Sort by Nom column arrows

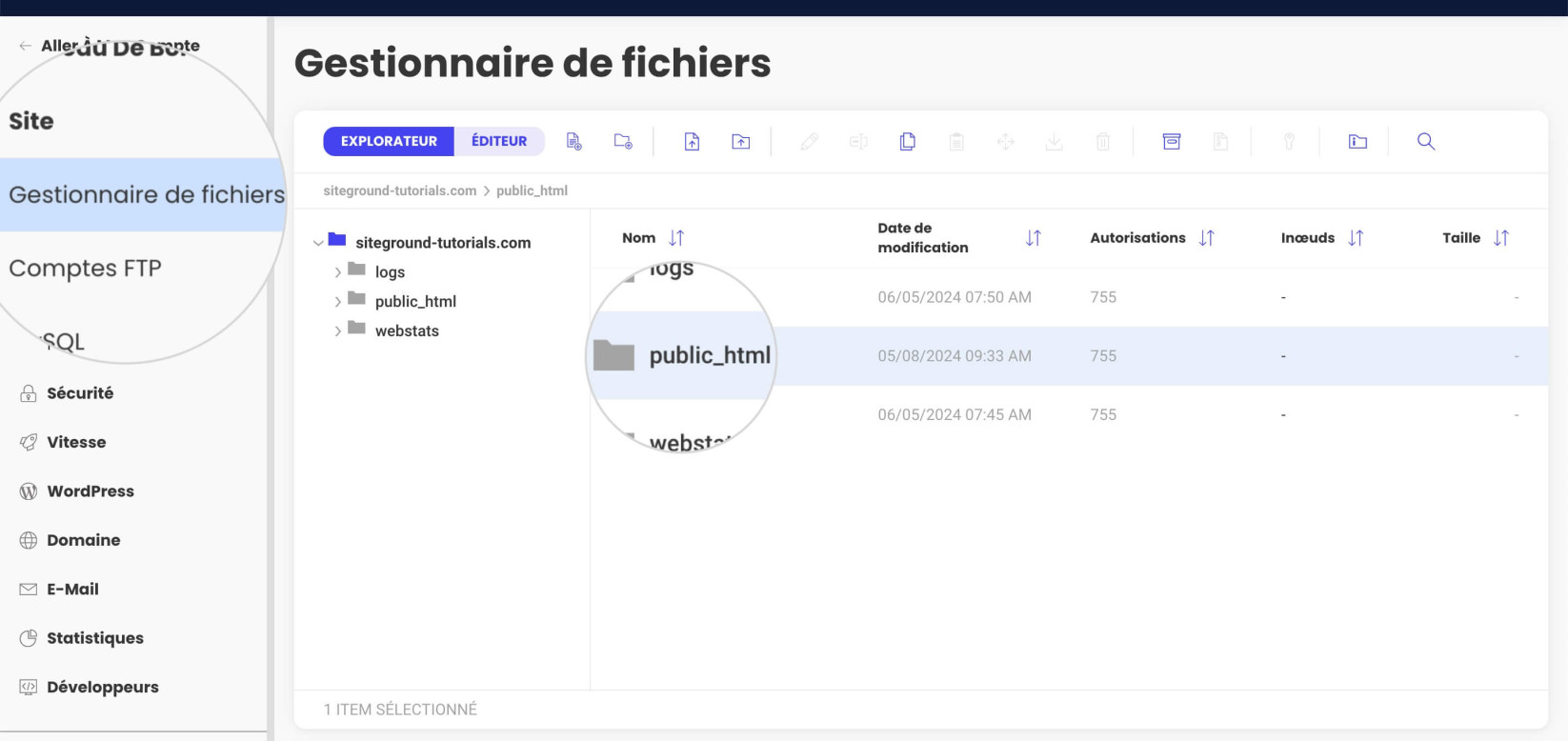click(676, 237)
